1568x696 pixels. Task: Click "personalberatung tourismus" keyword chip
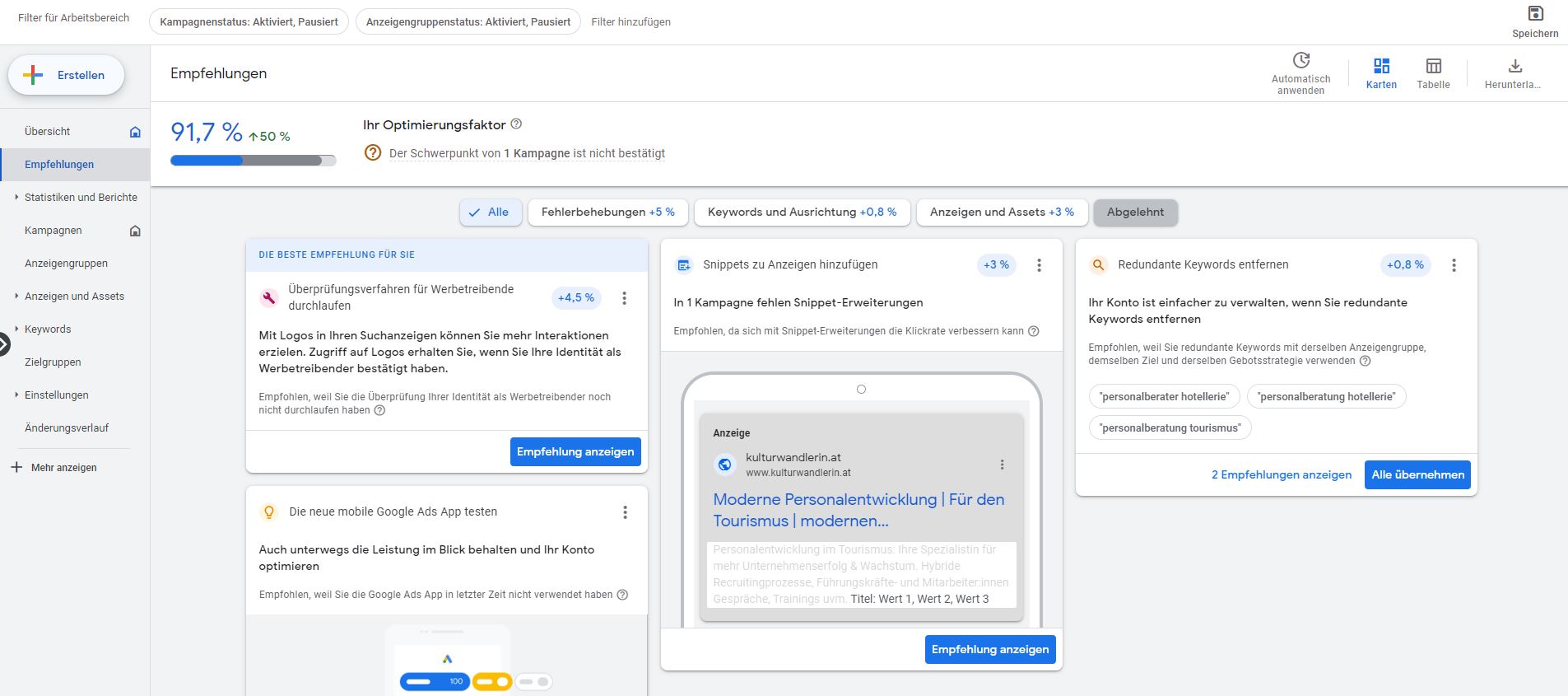[x=1170, y=427]
